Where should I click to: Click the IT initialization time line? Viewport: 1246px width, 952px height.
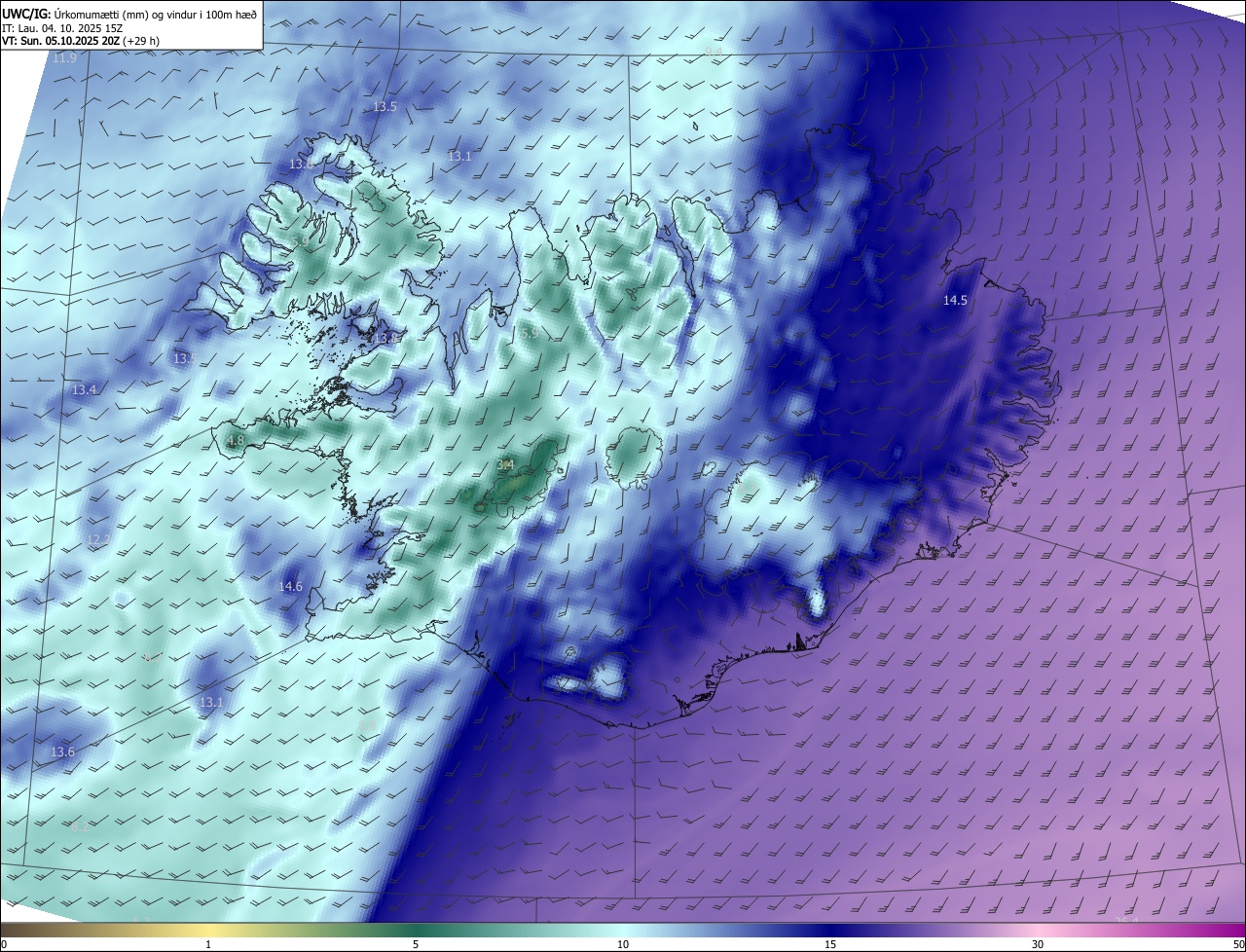point(63,27)
